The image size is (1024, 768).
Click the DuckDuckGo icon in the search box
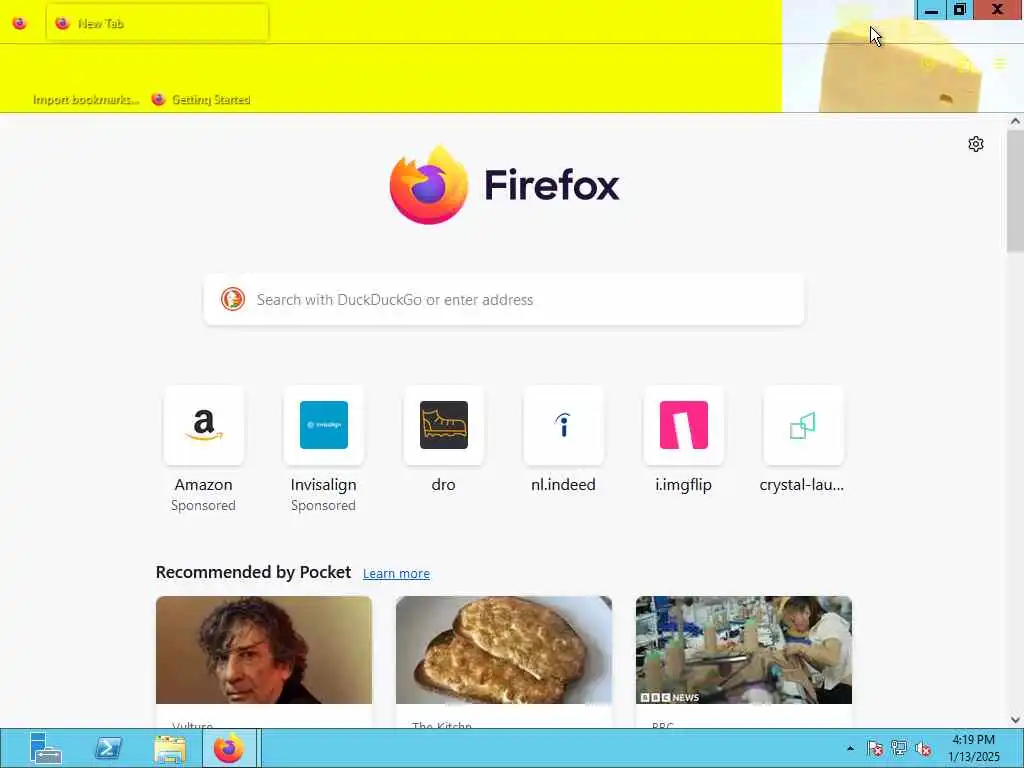[x=232, y=299]
